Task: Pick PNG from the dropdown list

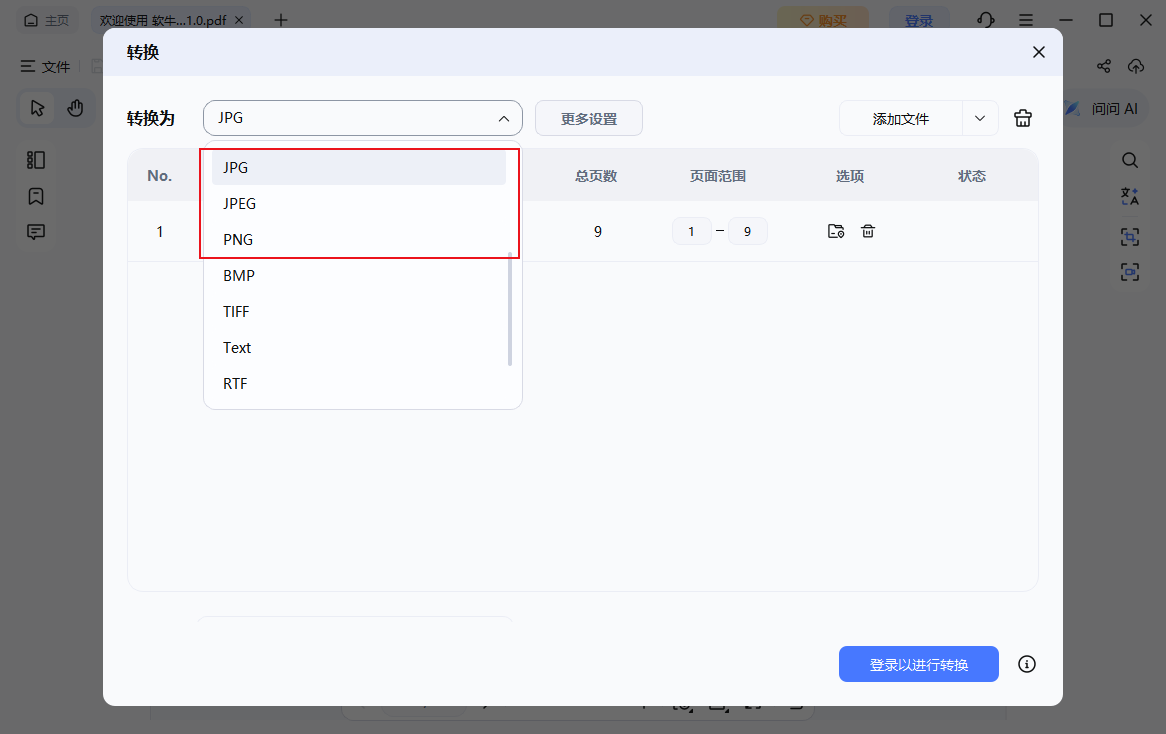Action: [358, 239]
